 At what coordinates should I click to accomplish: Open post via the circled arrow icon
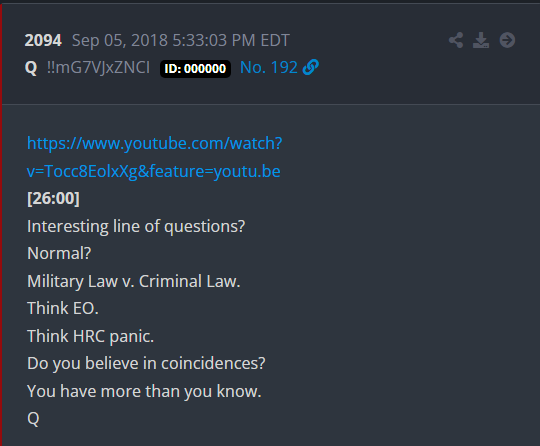click(507, 40)
